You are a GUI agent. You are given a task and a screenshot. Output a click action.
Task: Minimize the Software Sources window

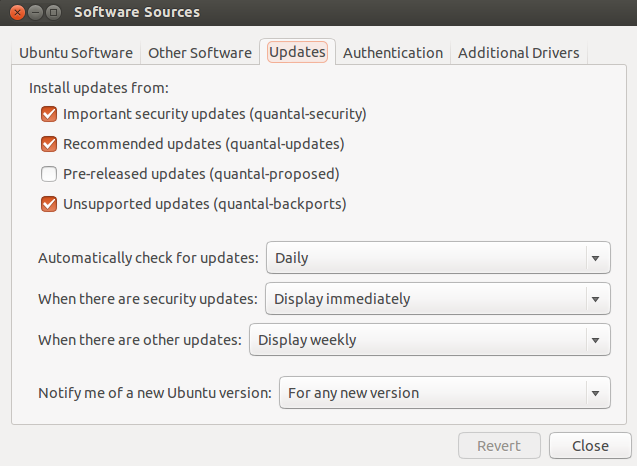tap(35, 13)
